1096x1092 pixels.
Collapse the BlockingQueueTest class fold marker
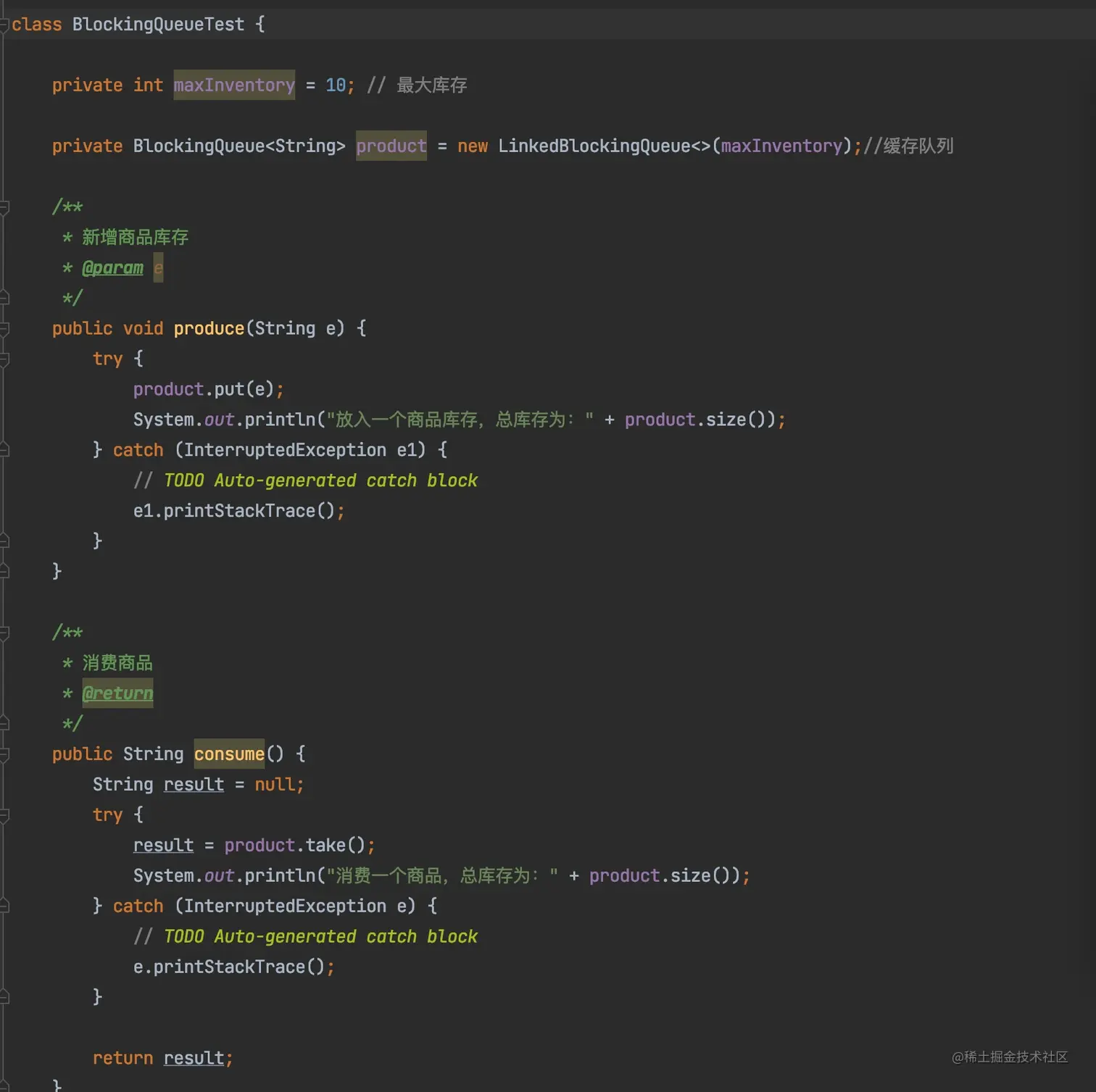(x=4, y=25)
